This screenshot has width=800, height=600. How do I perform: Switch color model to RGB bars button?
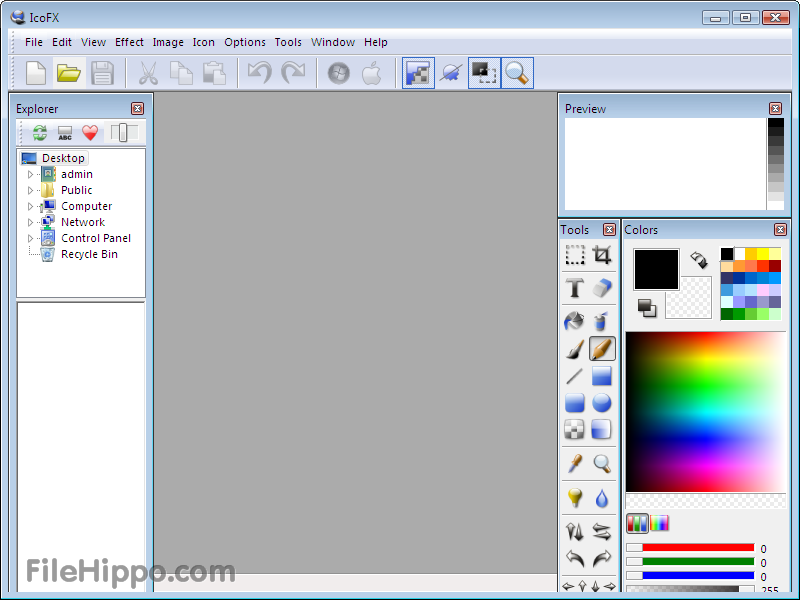[637, 523]
